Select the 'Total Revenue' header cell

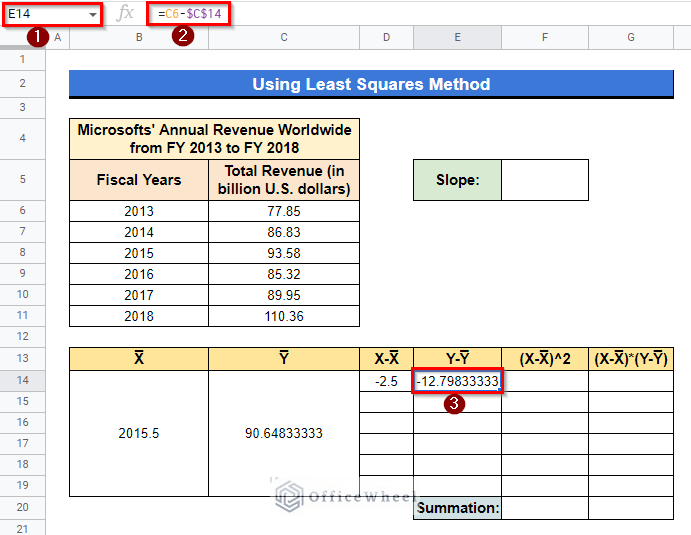pyautogui.click(x=284, y=180)
